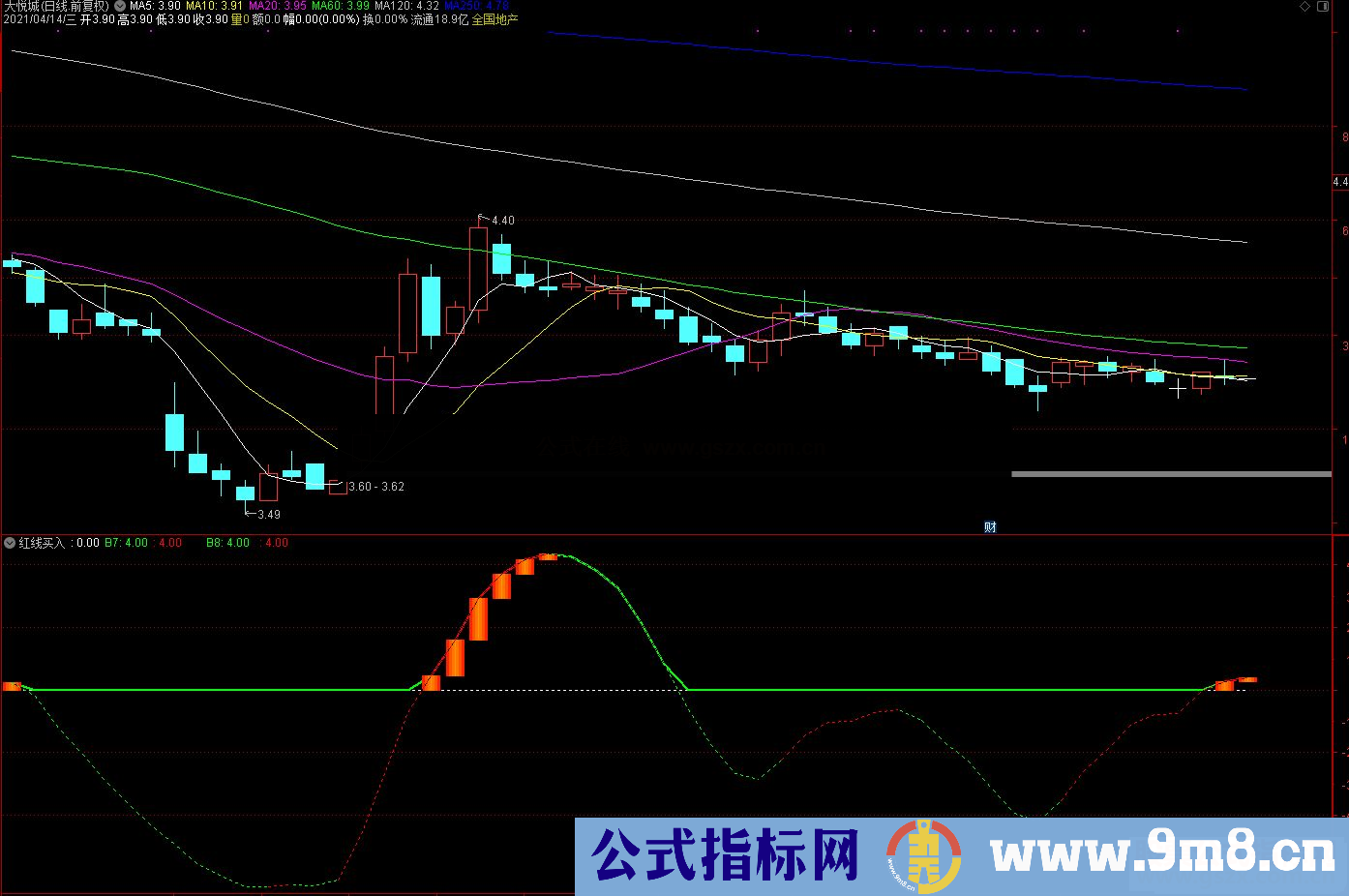The height and width of the screenshot is (896, 1349).
Task: Open the 前复权 adjustment mode selector
Action: (x=86, y=6)
